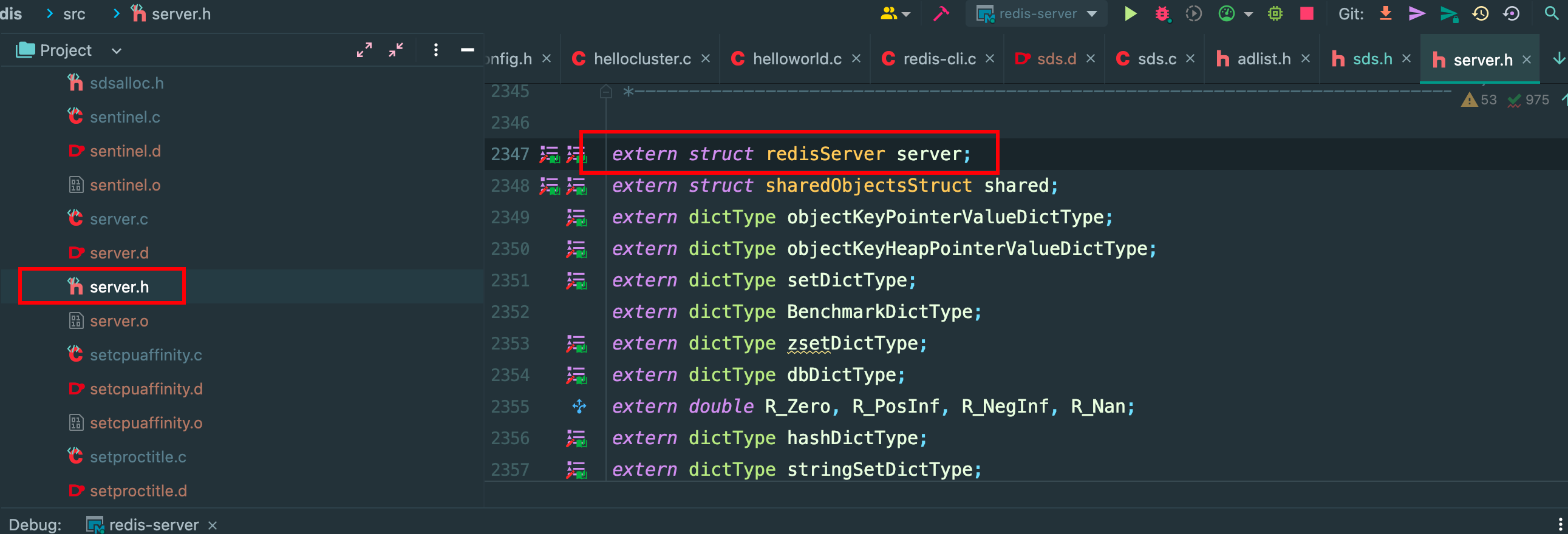
Task: Hide the Project panel with minus icon
Action: coord(468,50)
